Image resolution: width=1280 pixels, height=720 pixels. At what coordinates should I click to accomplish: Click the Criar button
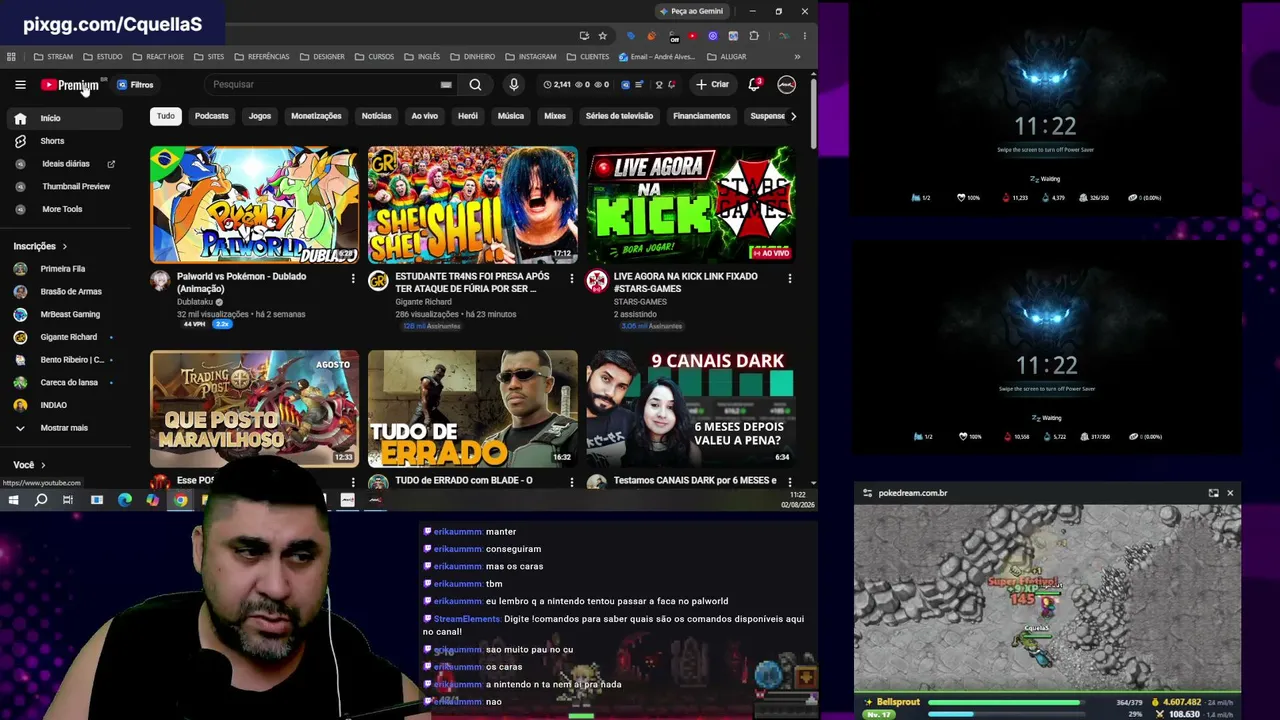(x=713, y=85)
